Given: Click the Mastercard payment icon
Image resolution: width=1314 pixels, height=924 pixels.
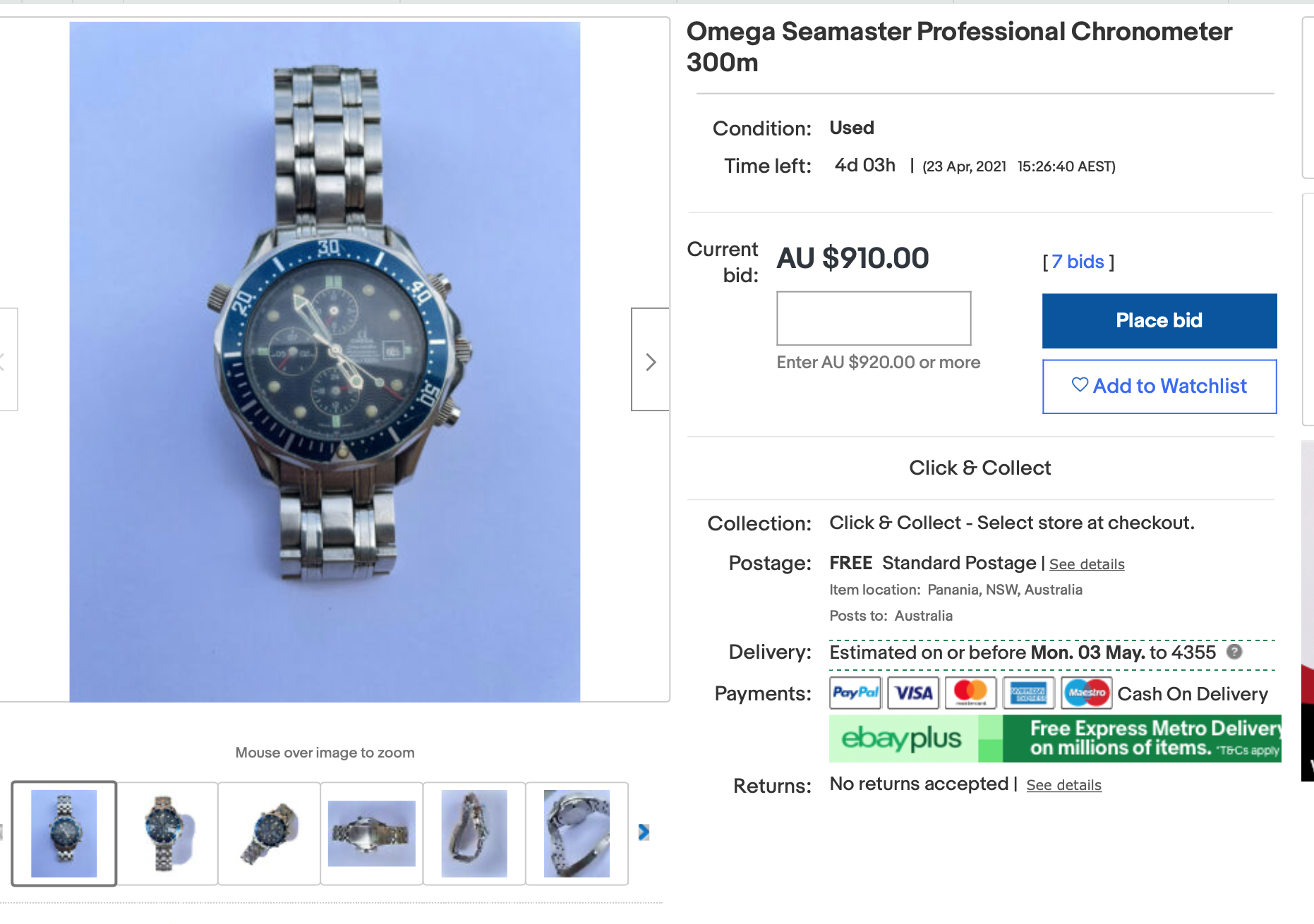Looking at the screenshot, I should tap(971, 693).
